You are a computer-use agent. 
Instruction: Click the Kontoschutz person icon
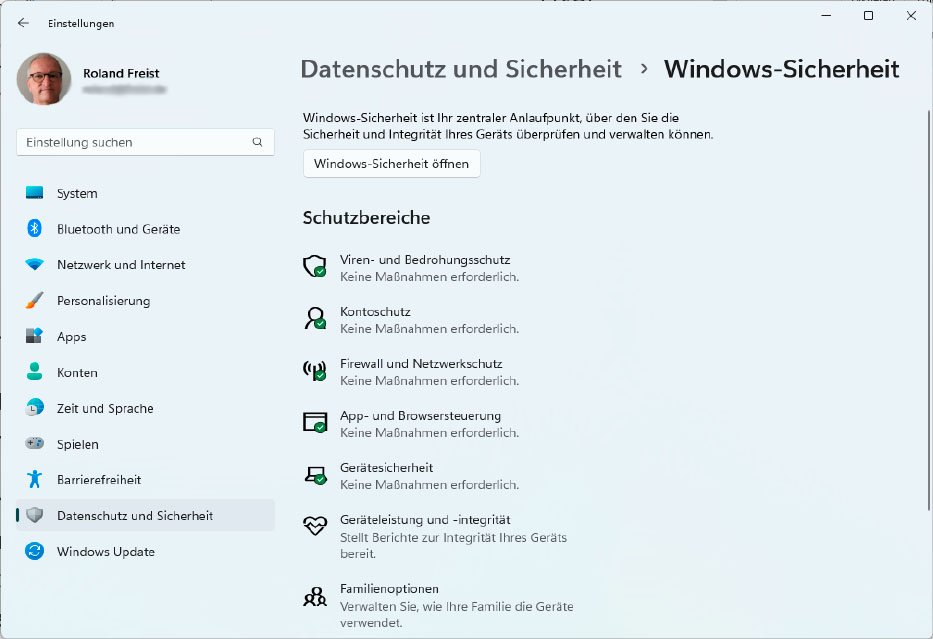point(314,318)
